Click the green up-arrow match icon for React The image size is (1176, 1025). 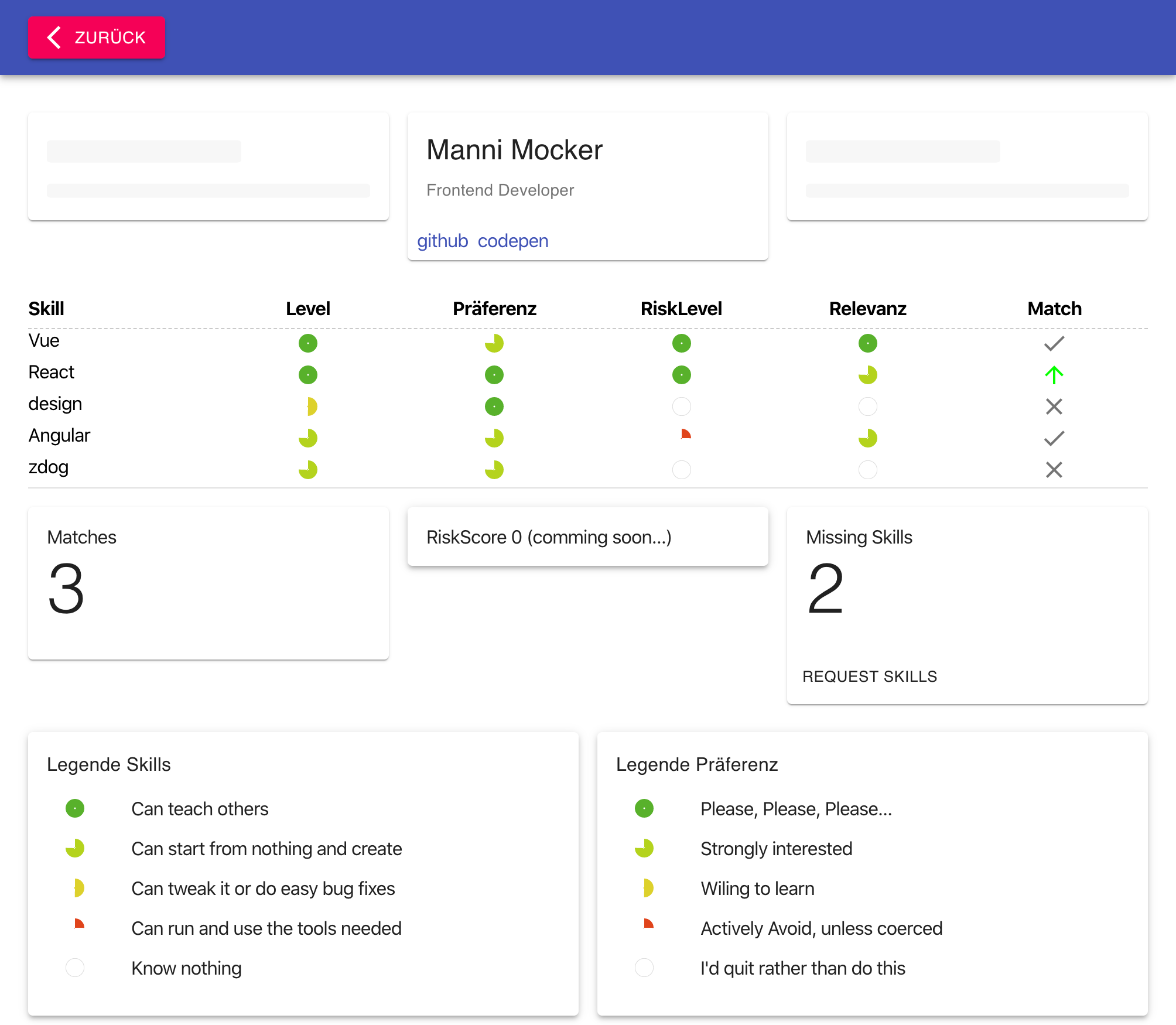(x=1054, y=375)
